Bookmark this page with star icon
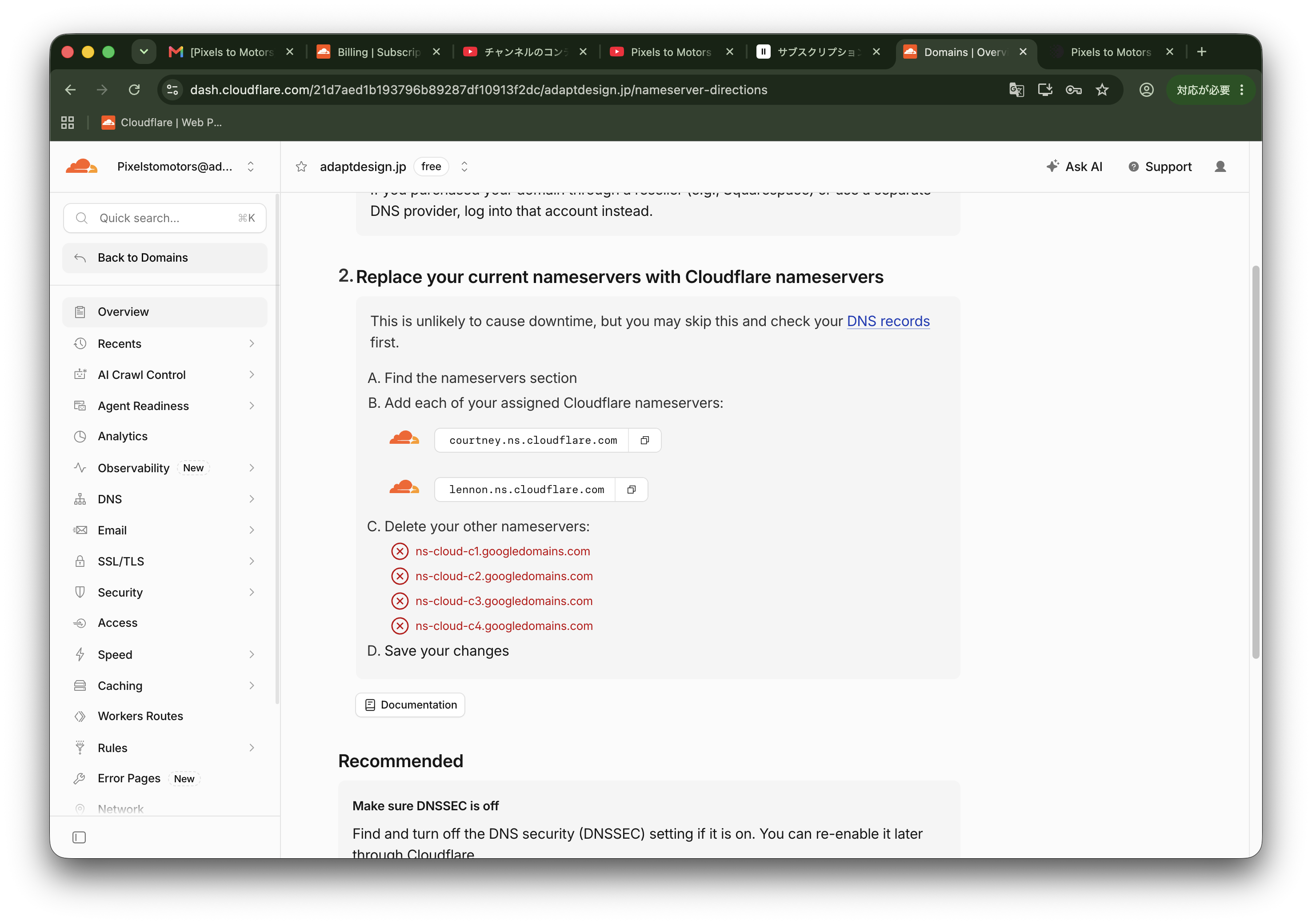Viewport: 1312px width, 924px height. pos(1102,90)
